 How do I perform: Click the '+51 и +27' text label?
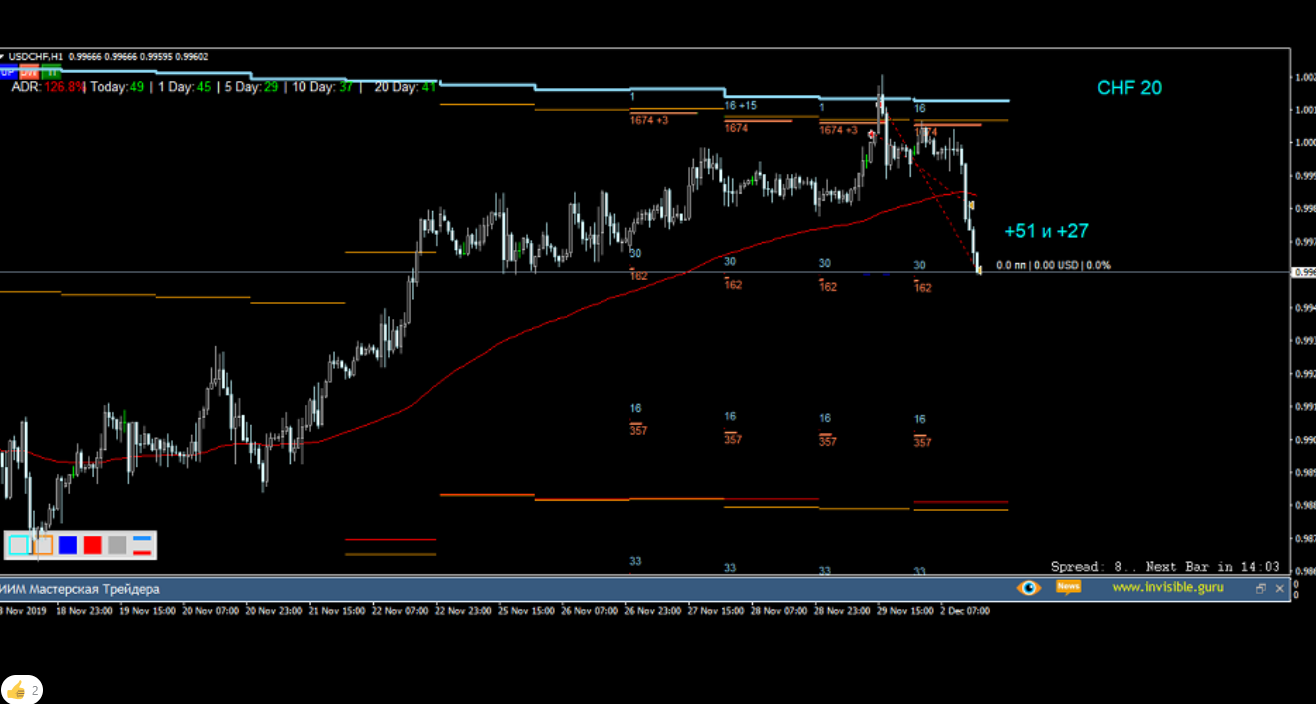point(1046,231)
